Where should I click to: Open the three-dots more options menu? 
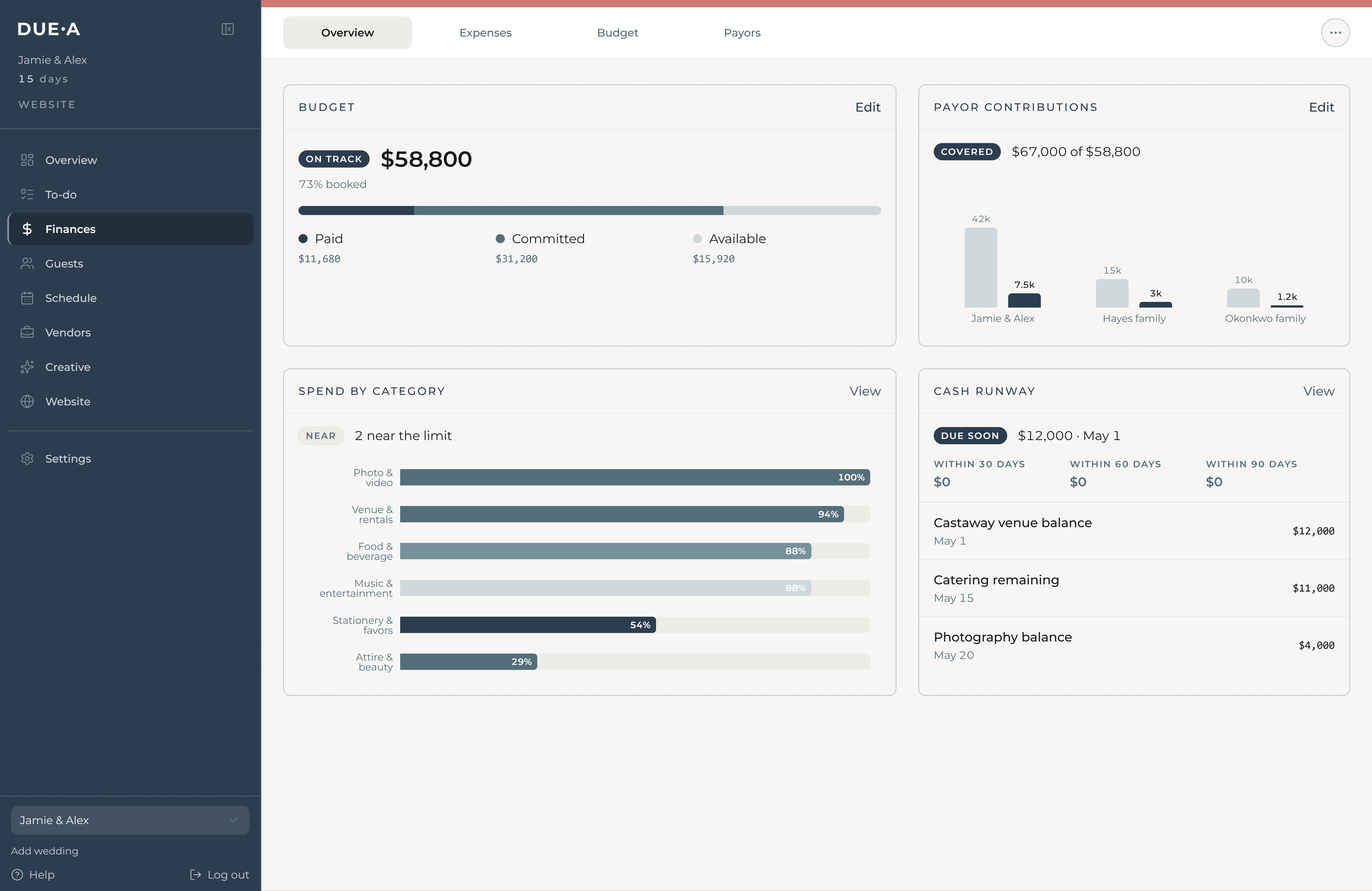click(x=1335, y=33)
